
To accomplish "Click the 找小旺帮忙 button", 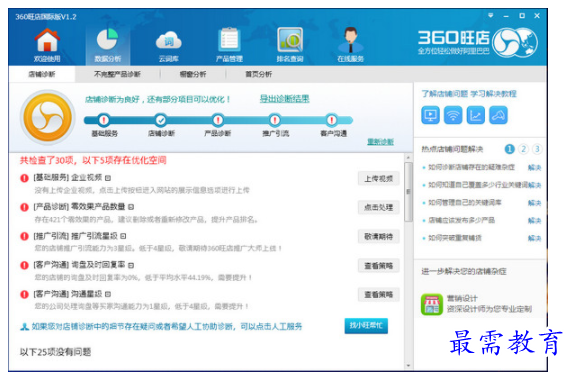I will tap(366, 326).
